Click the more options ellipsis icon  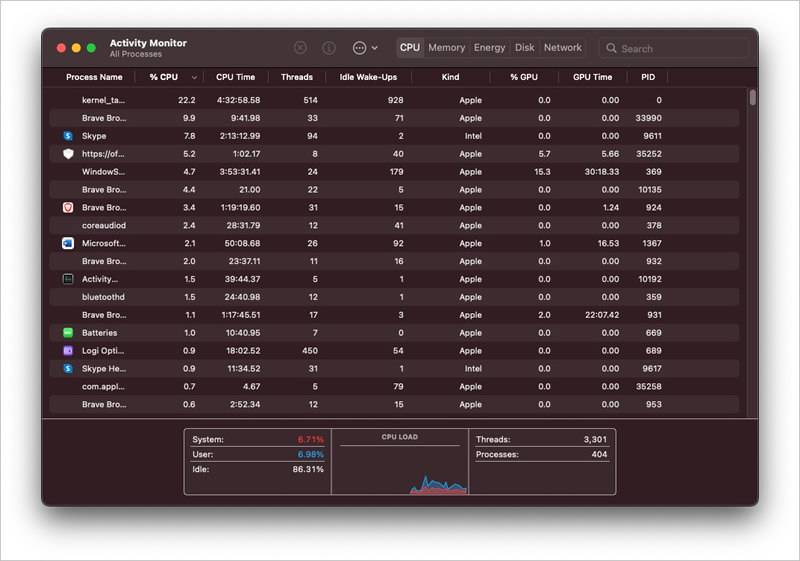click(x=359, y=48)
